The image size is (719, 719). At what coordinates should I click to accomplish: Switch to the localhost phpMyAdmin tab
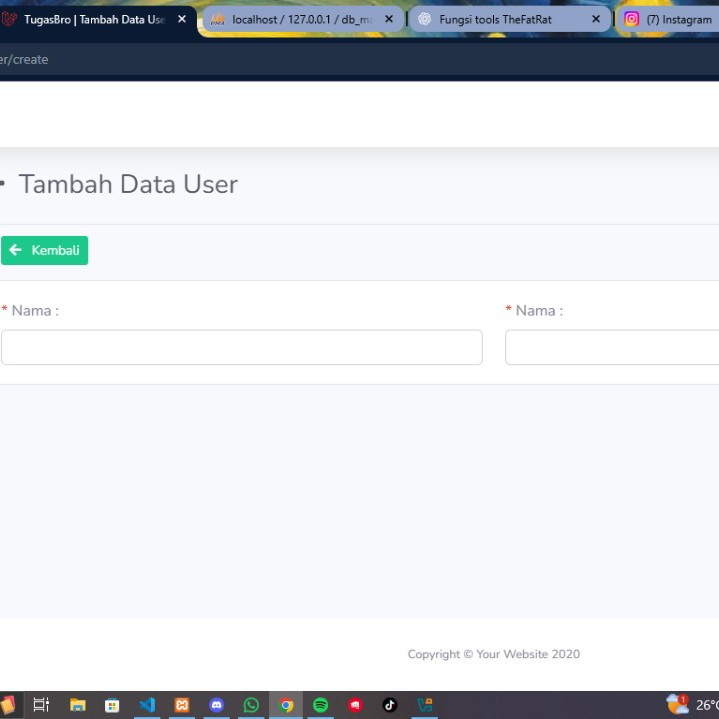[293, 19]
